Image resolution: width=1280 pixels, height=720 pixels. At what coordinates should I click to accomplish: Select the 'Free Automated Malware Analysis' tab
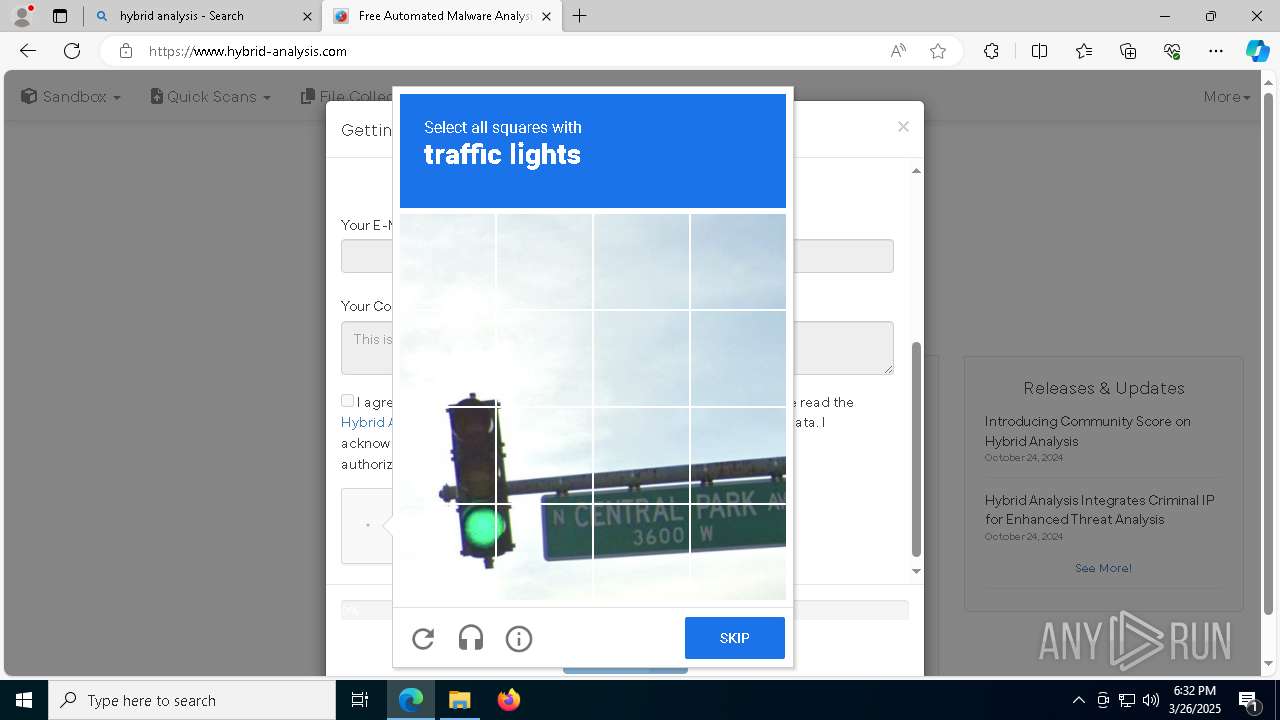click(444, 16)
